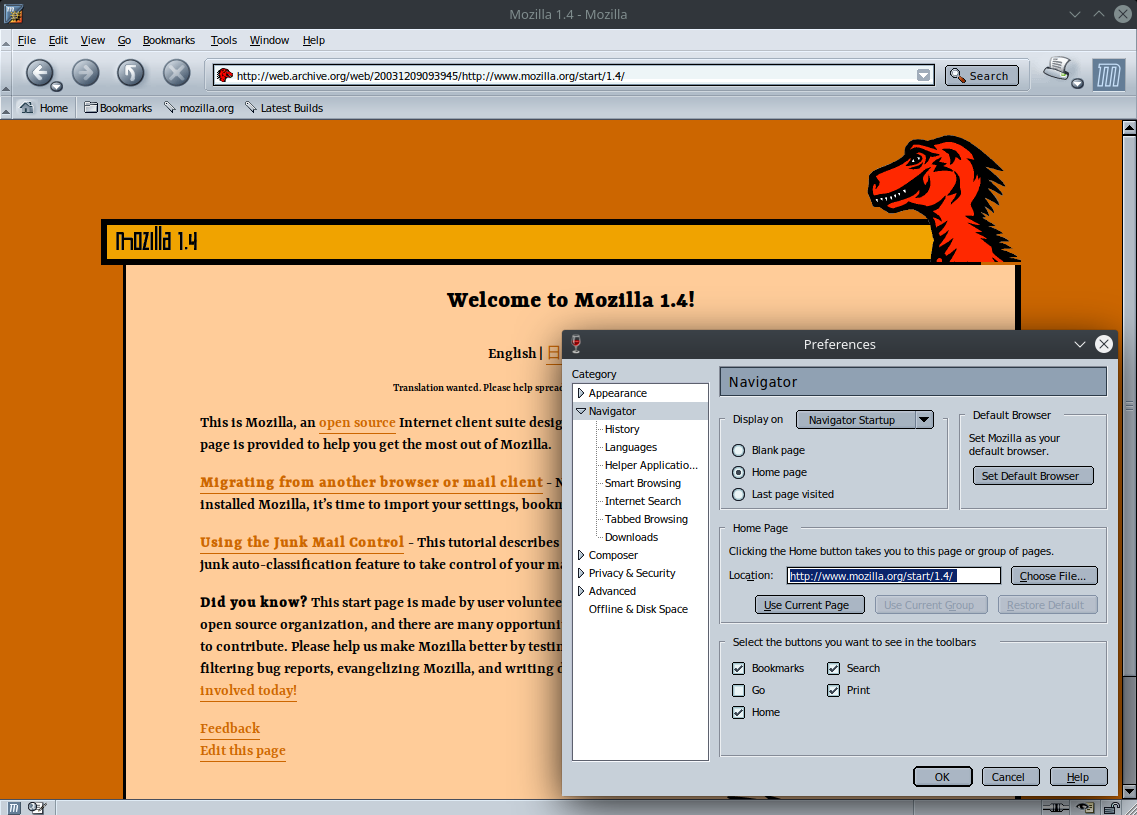The height and width of the screenshot is (815, 1137).
Task: Expand the Composer category
Action: coord(581,555)
